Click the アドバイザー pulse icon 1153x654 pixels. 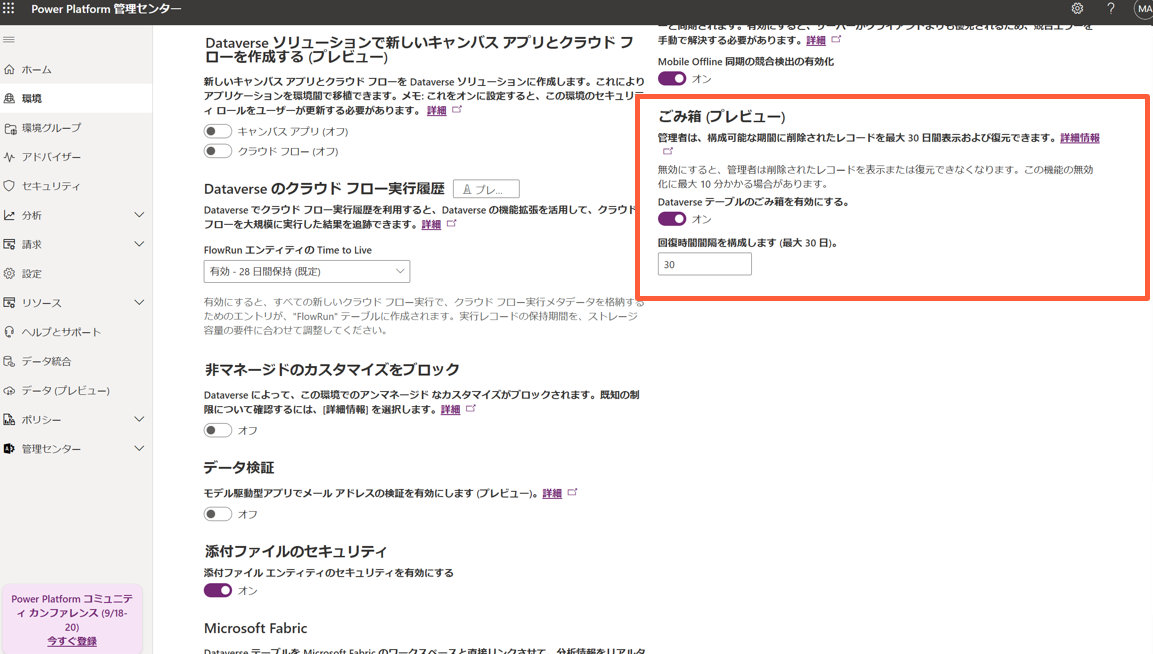tap(10, 157)
